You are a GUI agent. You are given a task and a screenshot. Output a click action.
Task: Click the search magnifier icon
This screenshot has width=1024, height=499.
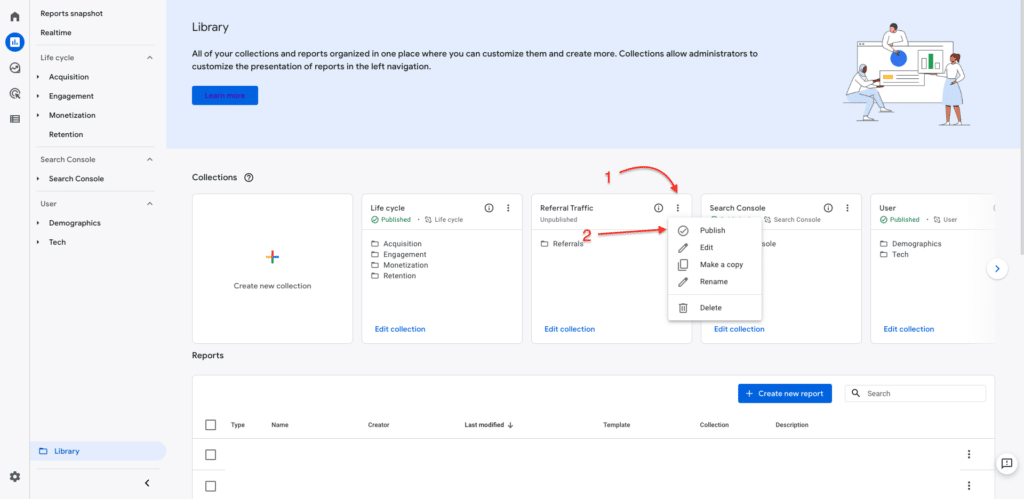coord(856,393)
